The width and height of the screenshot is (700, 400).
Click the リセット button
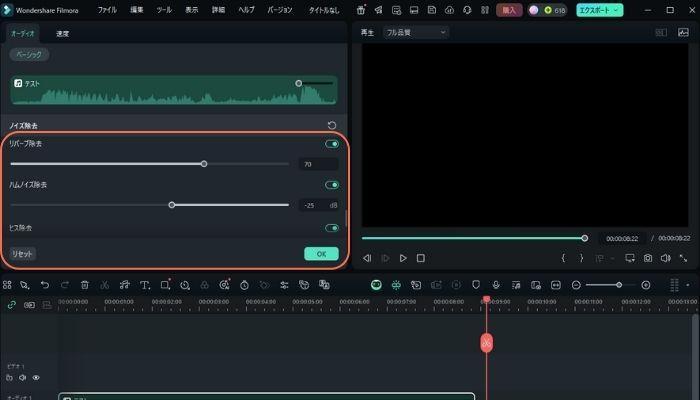click(x=22, y=254)
